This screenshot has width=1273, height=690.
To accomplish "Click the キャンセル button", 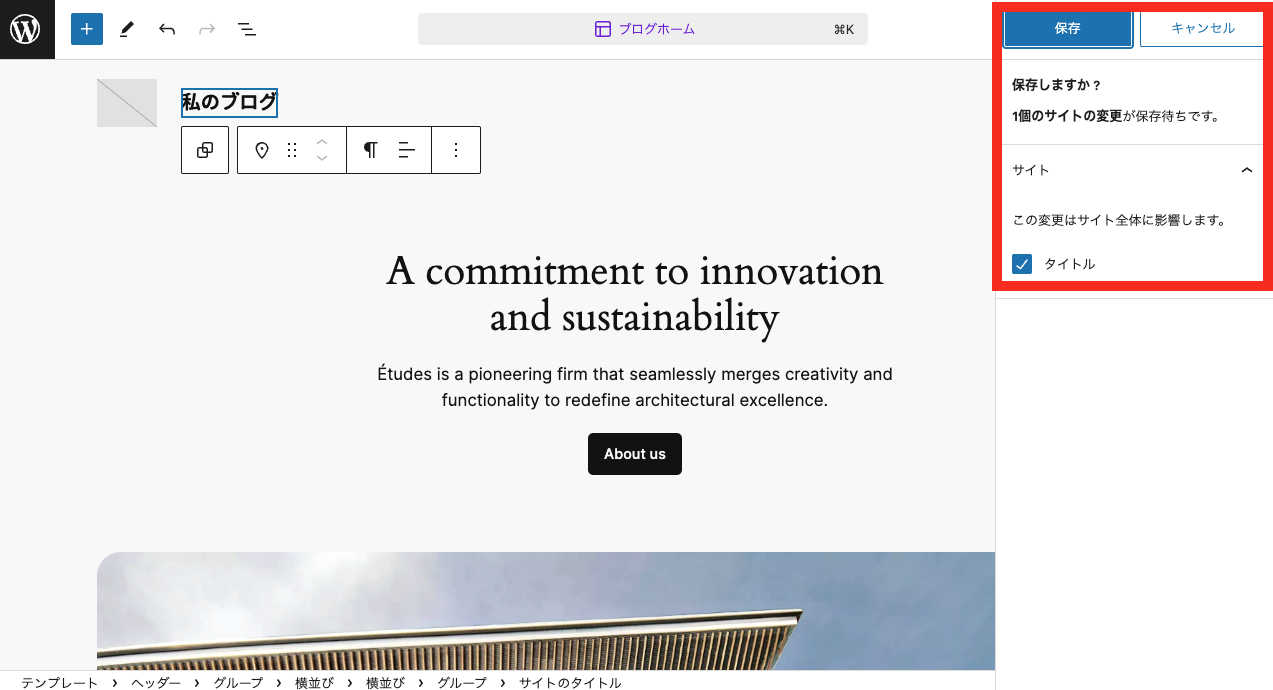I will pyautogui.click(x=1203, y=28).
